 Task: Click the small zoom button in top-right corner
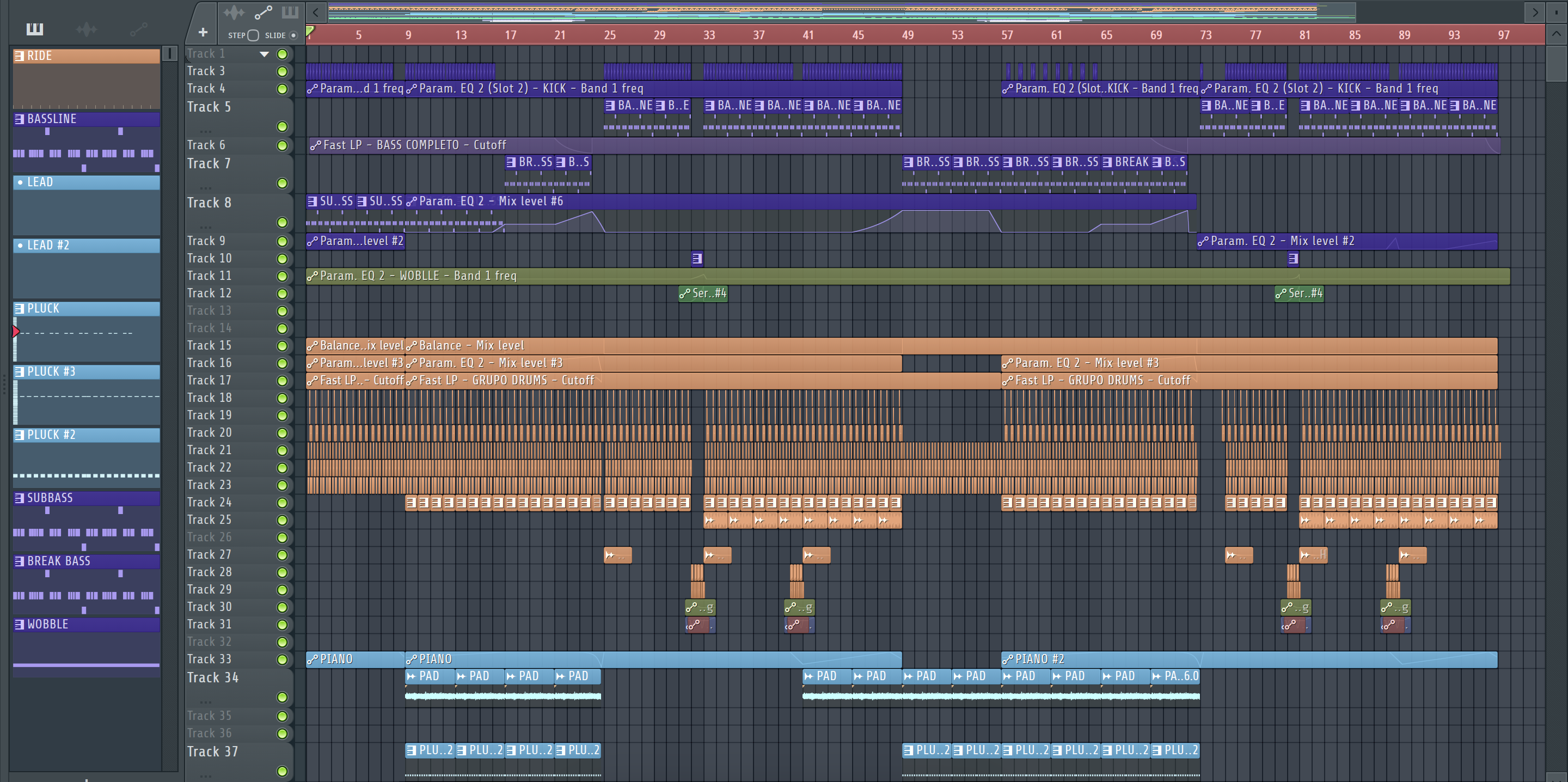click(1557, 11)
